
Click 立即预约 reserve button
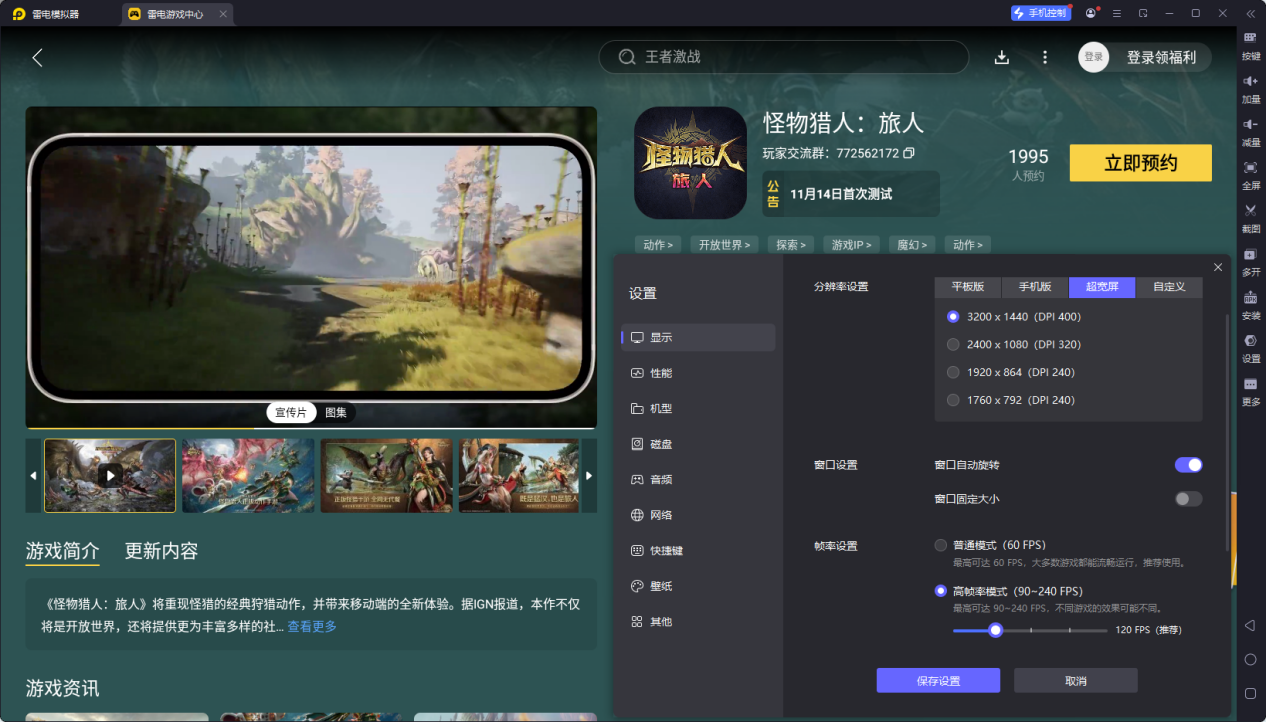1141,163
